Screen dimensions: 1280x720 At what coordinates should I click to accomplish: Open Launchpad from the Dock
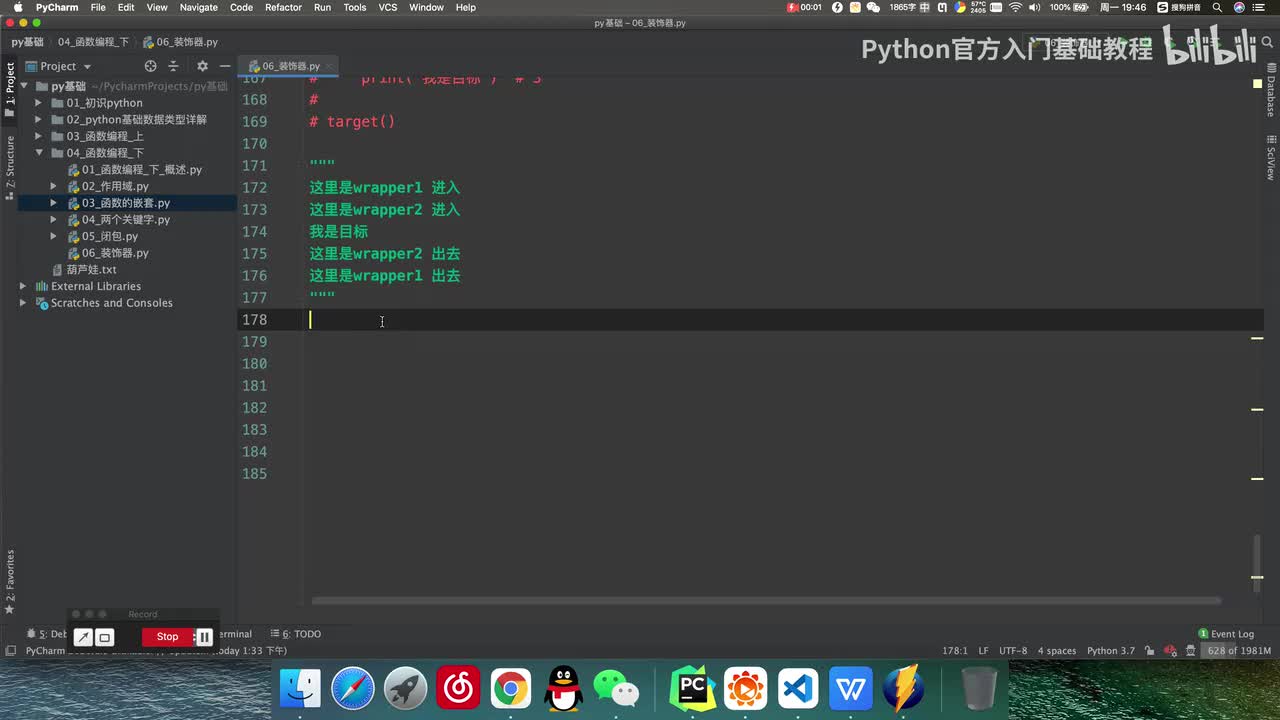pyautogui.click(x=406, y=689)
